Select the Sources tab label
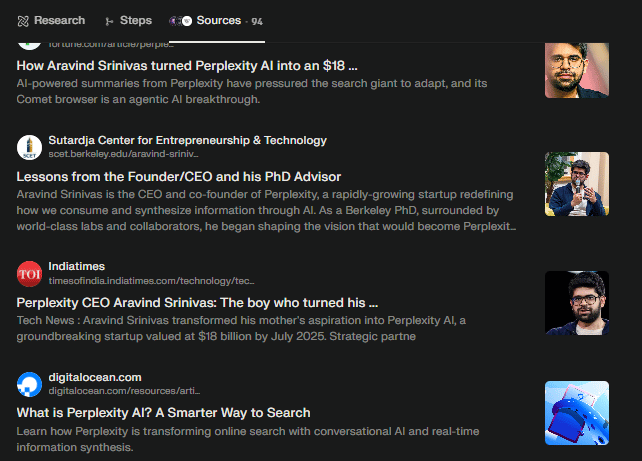 [219, 20]
